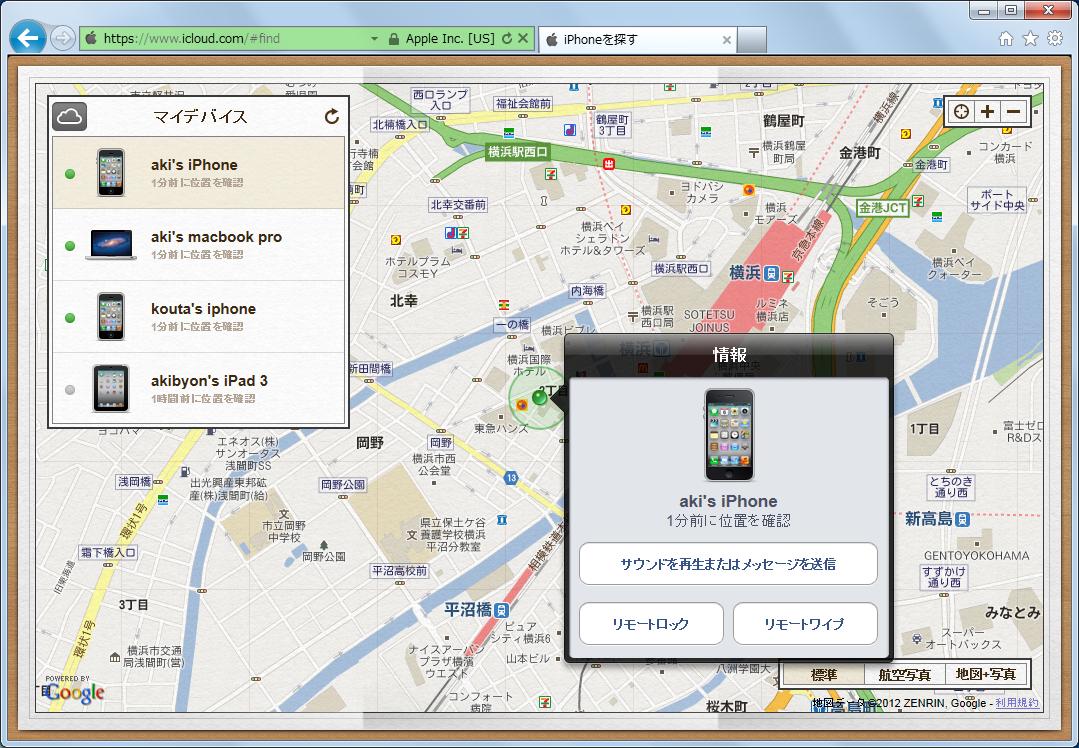Open the browser home page icon
The image size is (1079, 748).
pos(1006,39)
